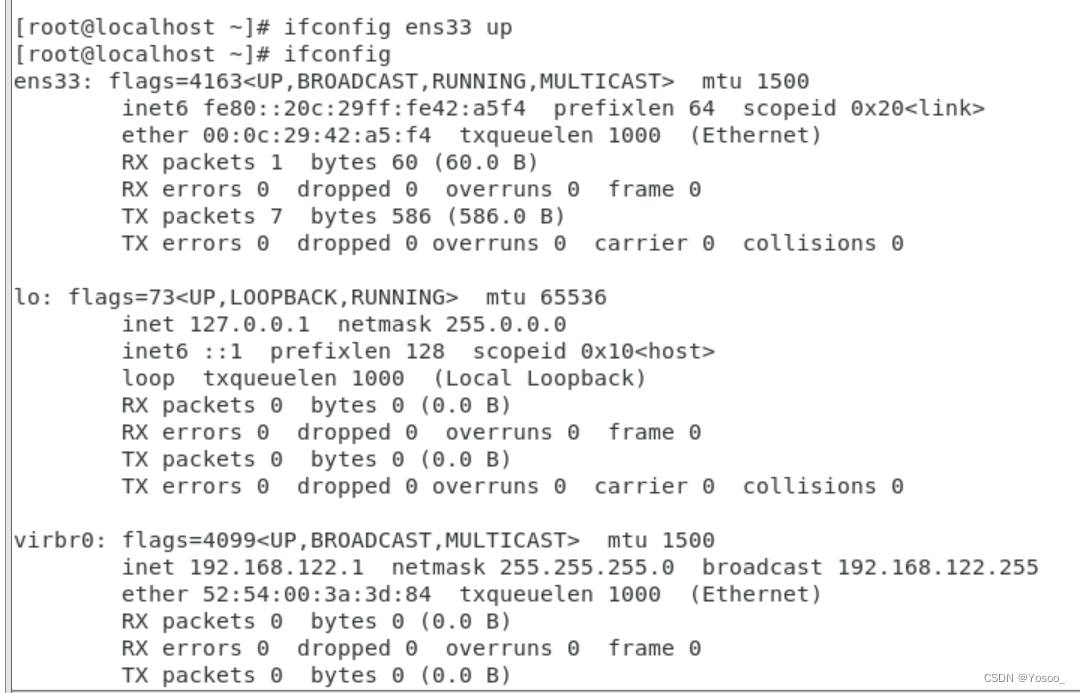
Task: Click the ens33 interface name
Action: [48, 82]
